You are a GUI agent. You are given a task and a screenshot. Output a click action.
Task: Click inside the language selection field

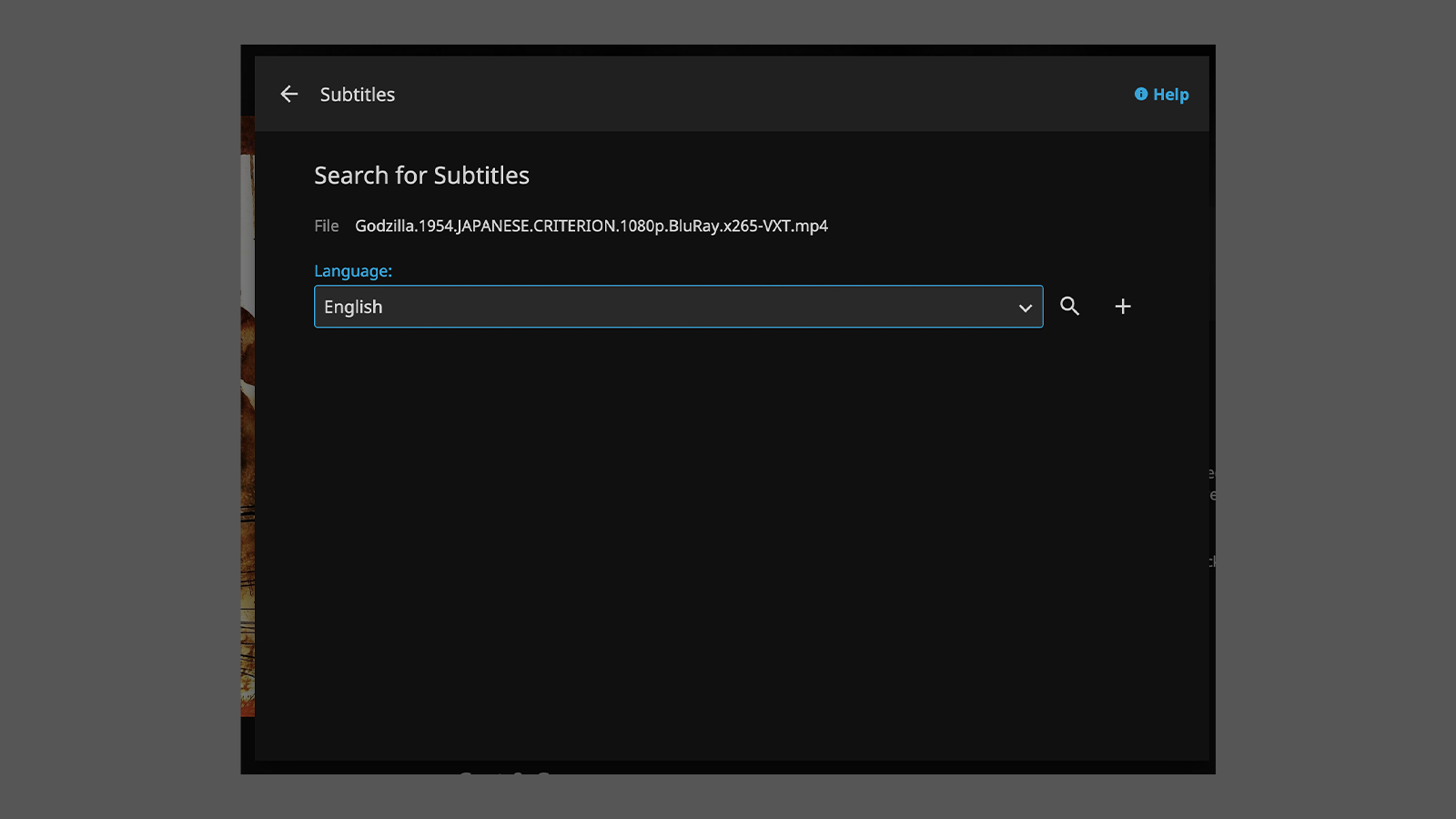click(637, 307)
